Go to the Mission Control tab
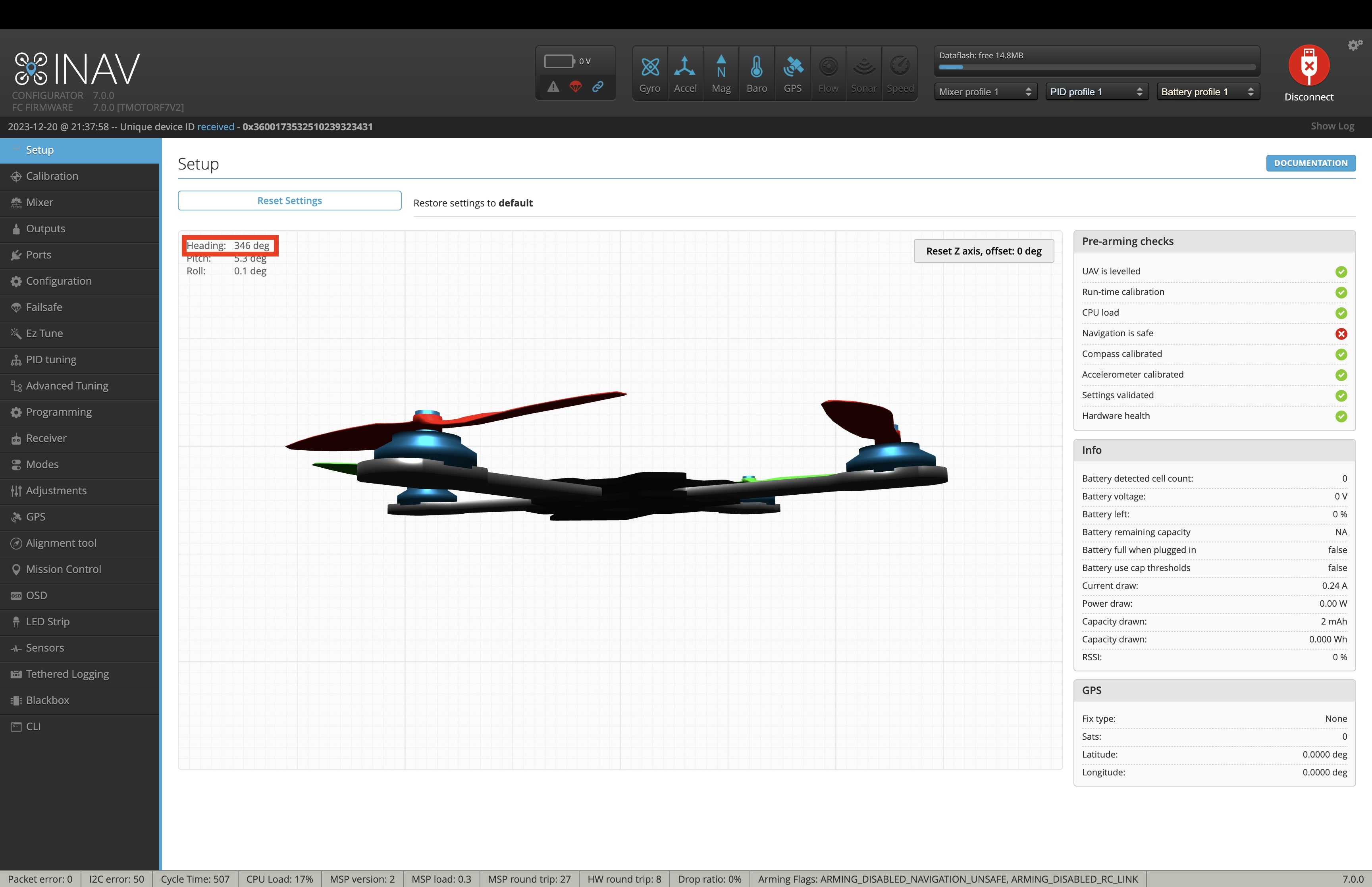Image resolution: width=1372 pixels, height=887 pixels. click(64, 569)
